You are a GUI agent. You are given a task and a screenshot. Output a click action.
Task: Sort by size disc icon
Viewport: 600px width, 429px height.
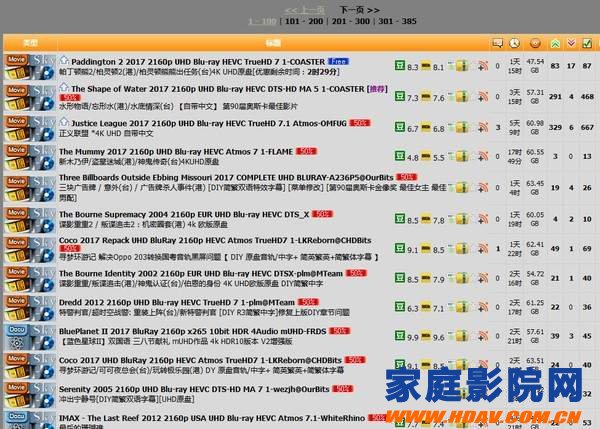(535, 43)
